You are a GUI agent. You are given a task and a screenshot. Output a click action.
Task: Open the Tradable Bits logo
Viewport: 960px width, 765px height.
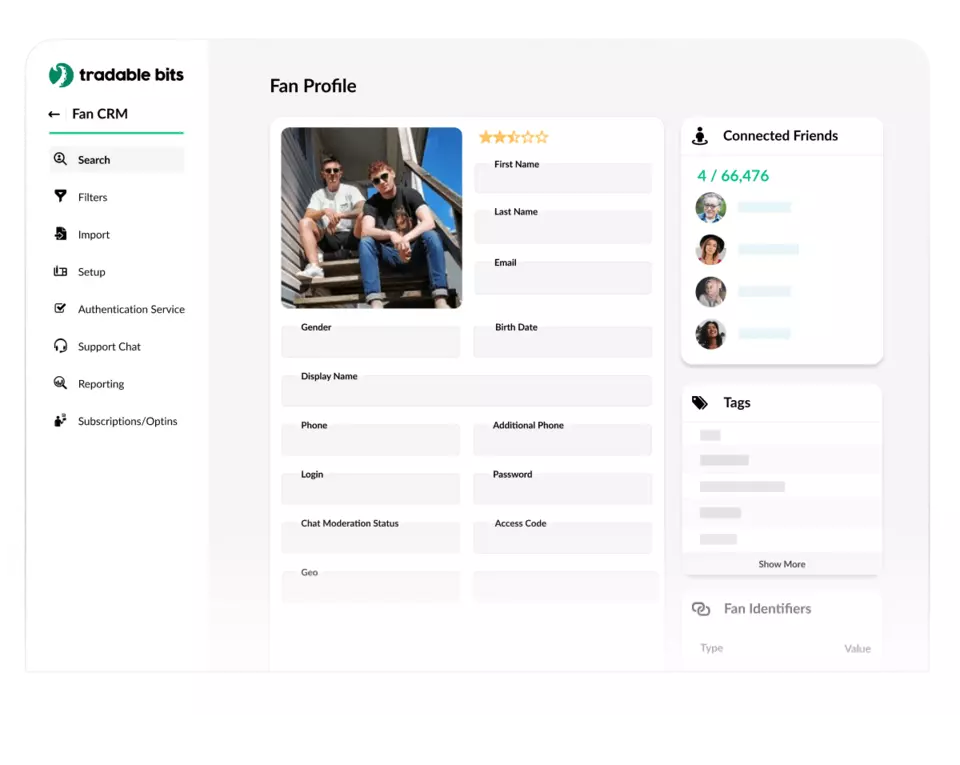[116, 75]
